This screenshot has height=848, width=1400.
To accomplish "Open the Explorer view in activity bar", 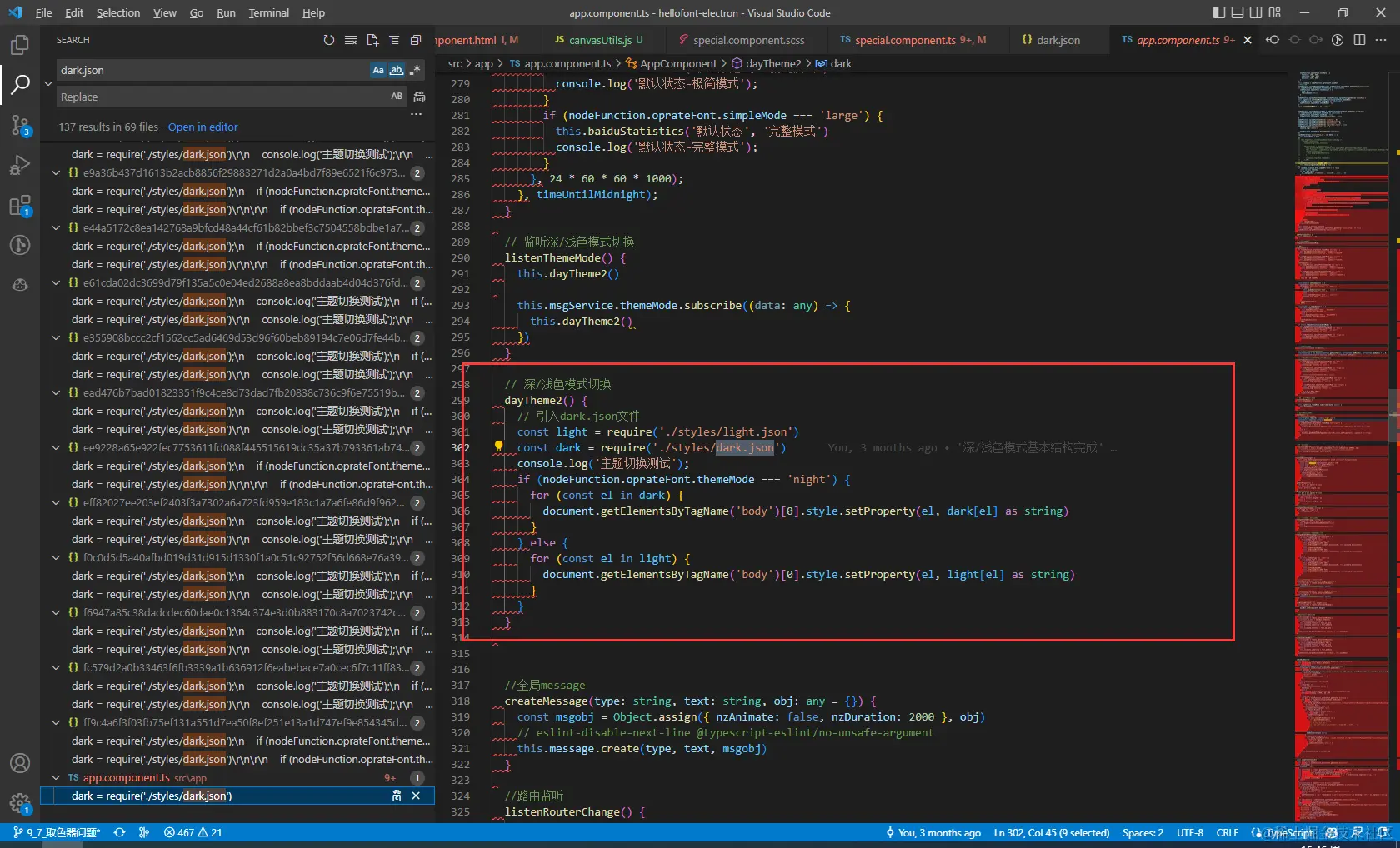I will pos(19,45).
